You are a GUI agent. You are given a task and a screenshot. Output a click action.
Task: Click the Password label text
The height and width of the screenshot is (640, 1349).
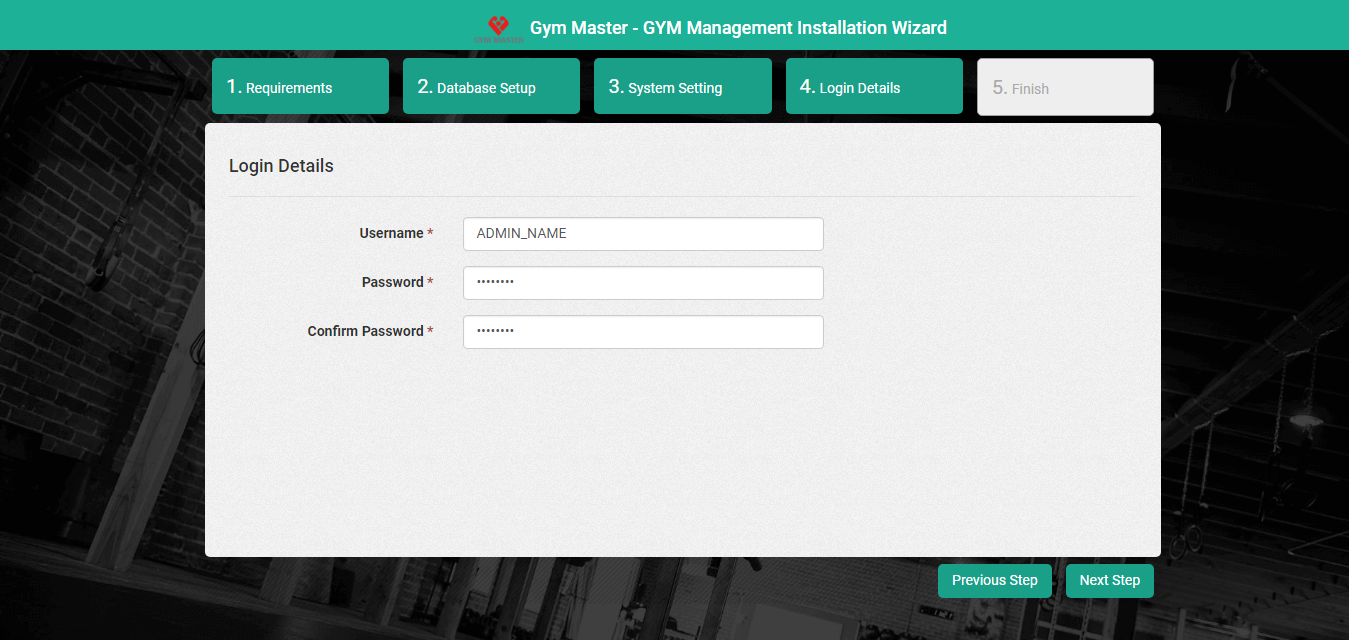(392, 282)
